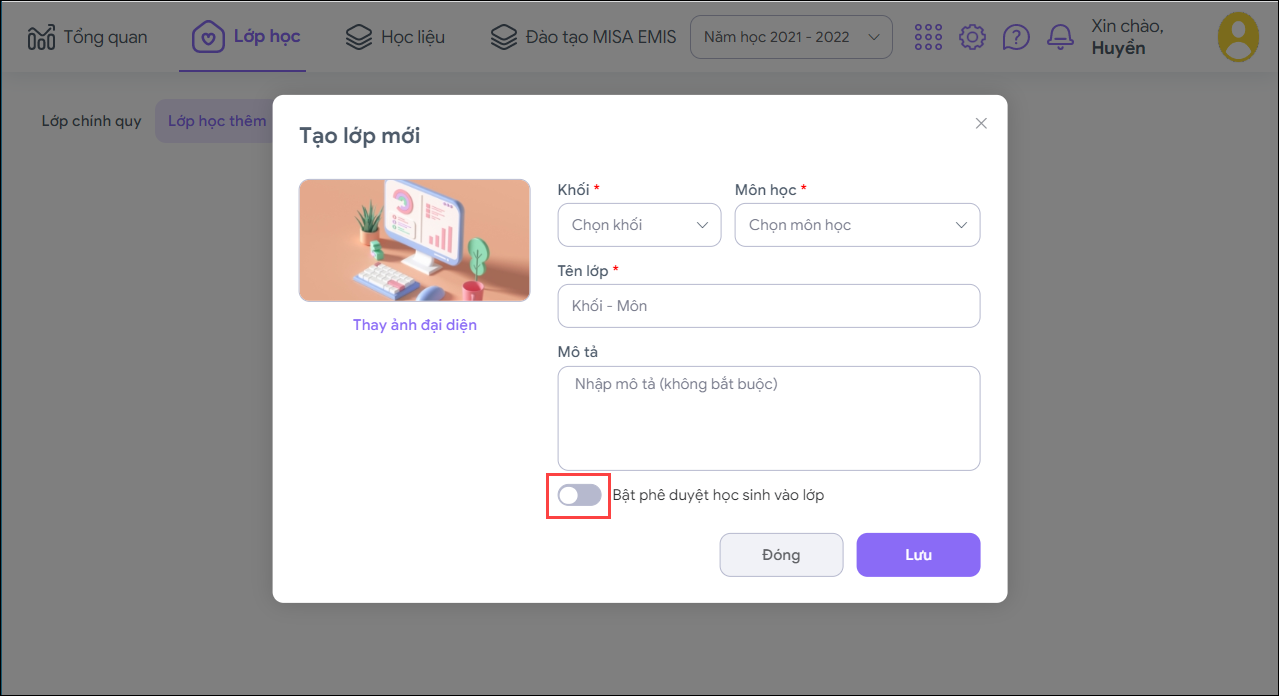This screenshot has width=1279, height=696.
Task: Click the Tên lớp input field
Action: click(x=768, y=306)
